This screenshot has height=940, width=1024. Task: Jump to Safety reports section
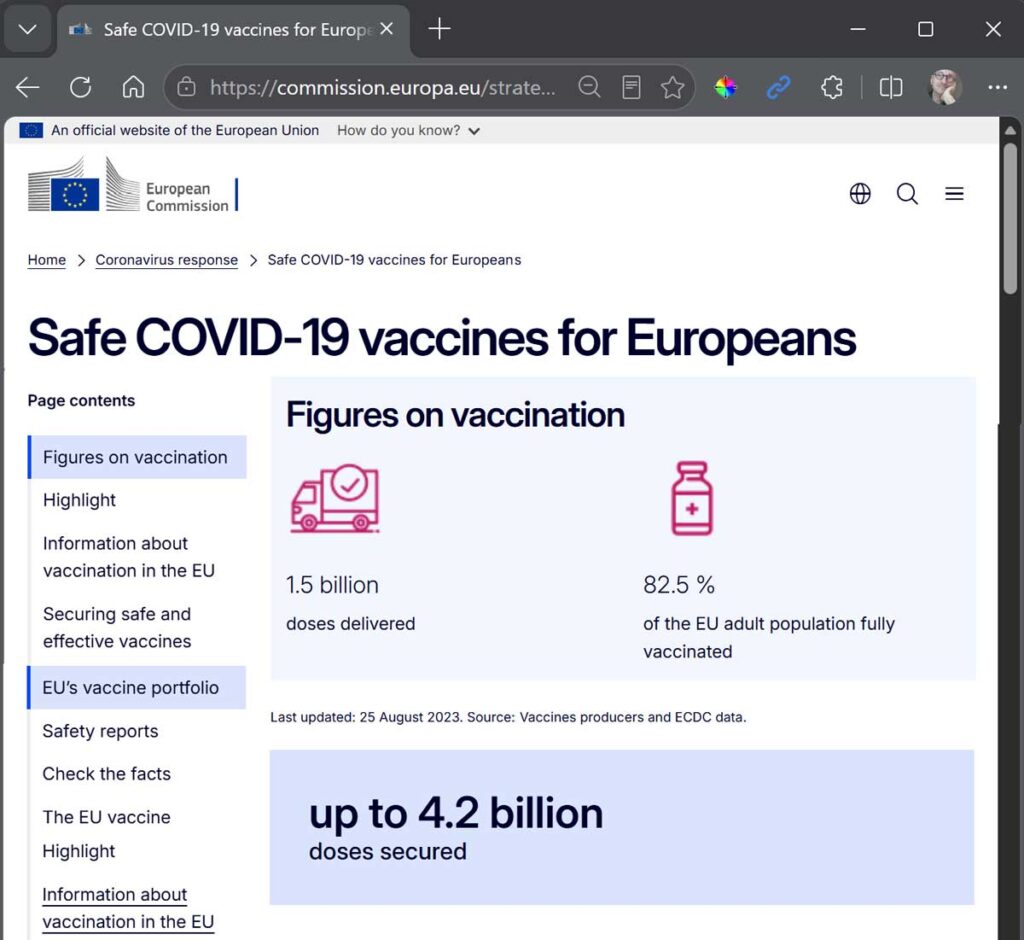100,731
